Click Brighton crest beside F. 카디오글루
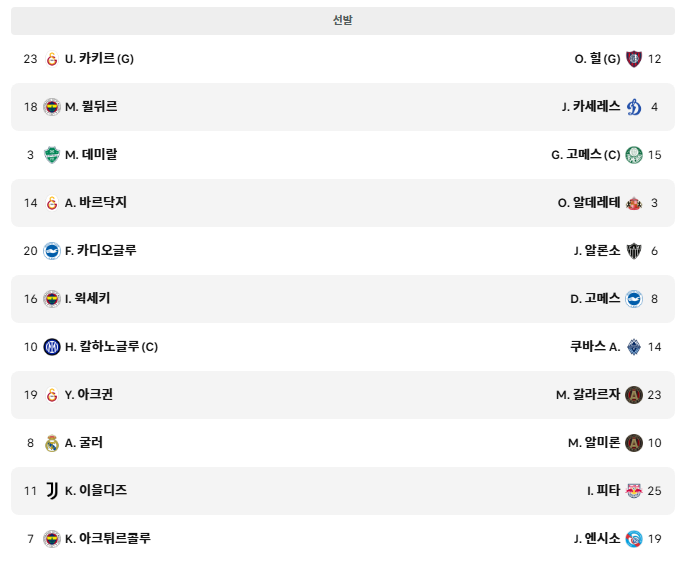 coord(52,251)
